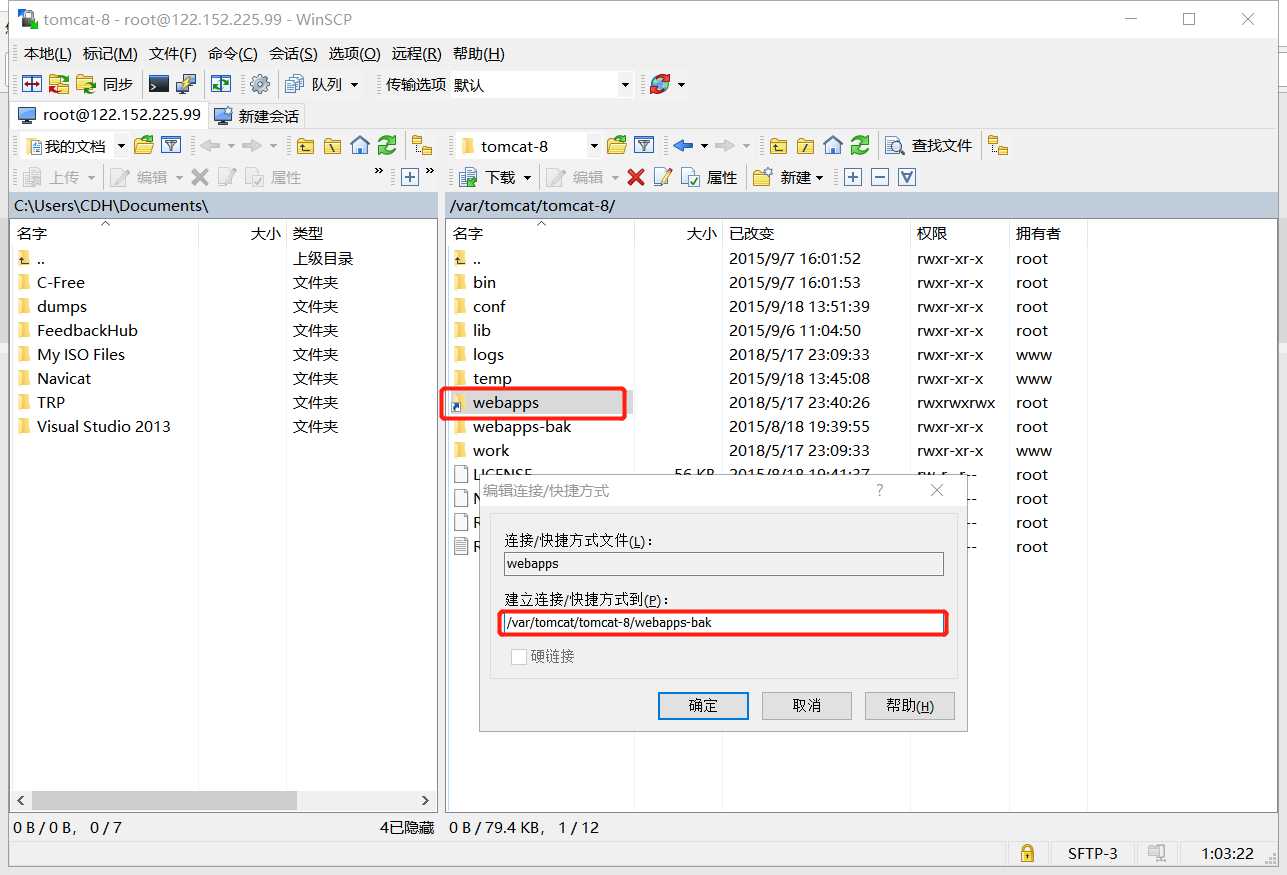Open 标记(M) menu
1287x875 pixels.
tap(110, 54)
